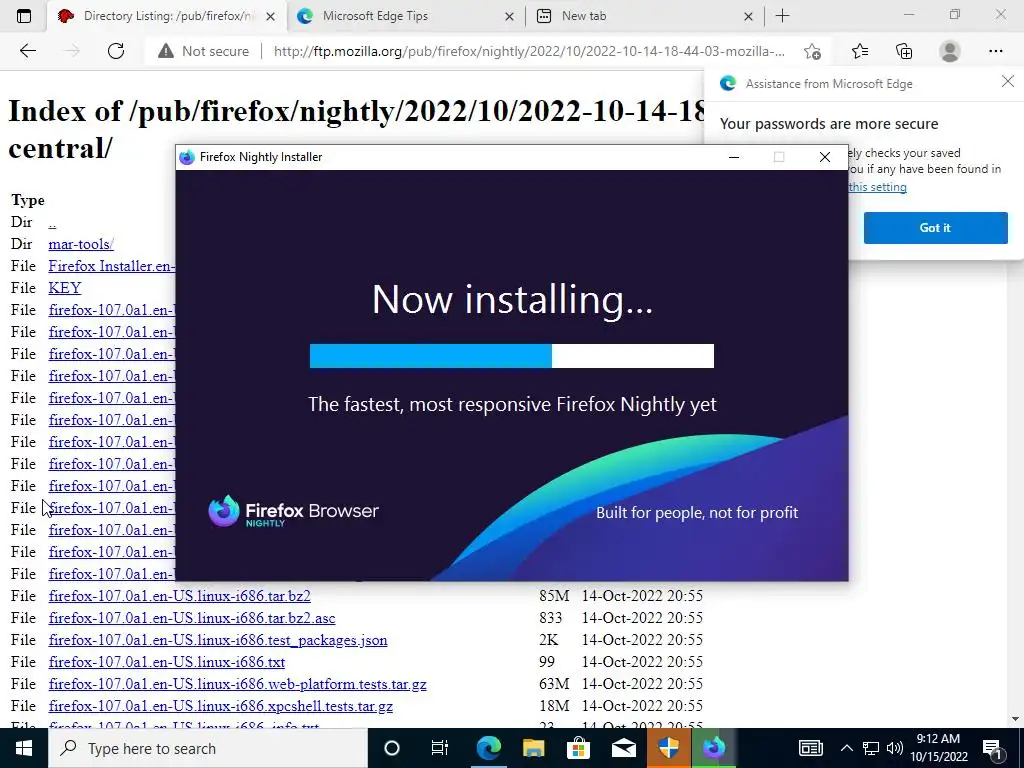Image resolution: width=1024 pixels, height=768 pixels.
Task: Switch to the Microsoft Edge Tips tab
Action: click(406, 16)
